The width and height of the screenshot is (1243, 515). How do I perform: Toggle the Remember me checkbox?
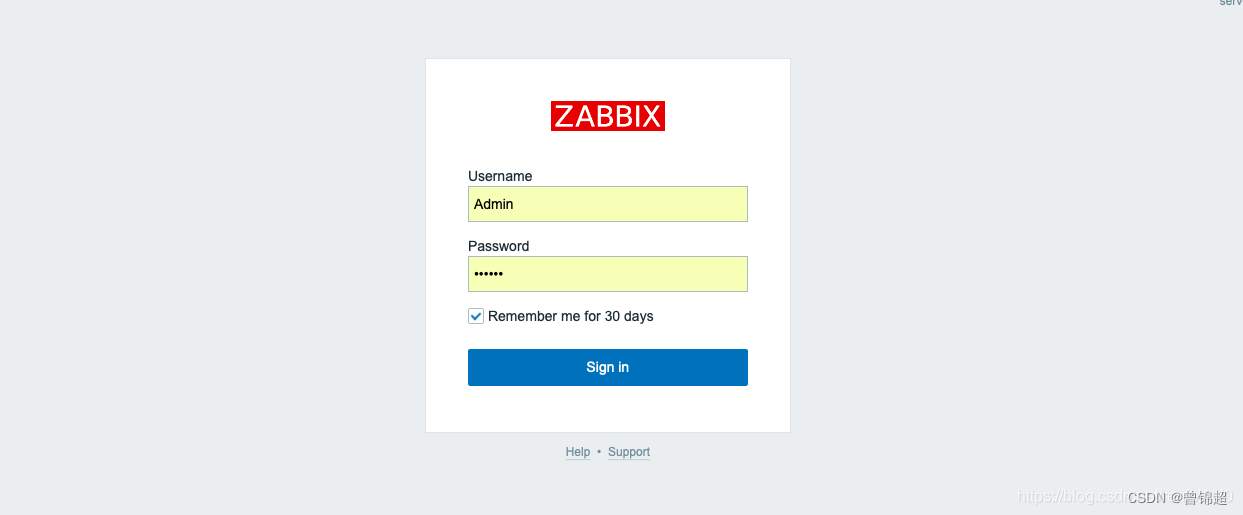476,316
